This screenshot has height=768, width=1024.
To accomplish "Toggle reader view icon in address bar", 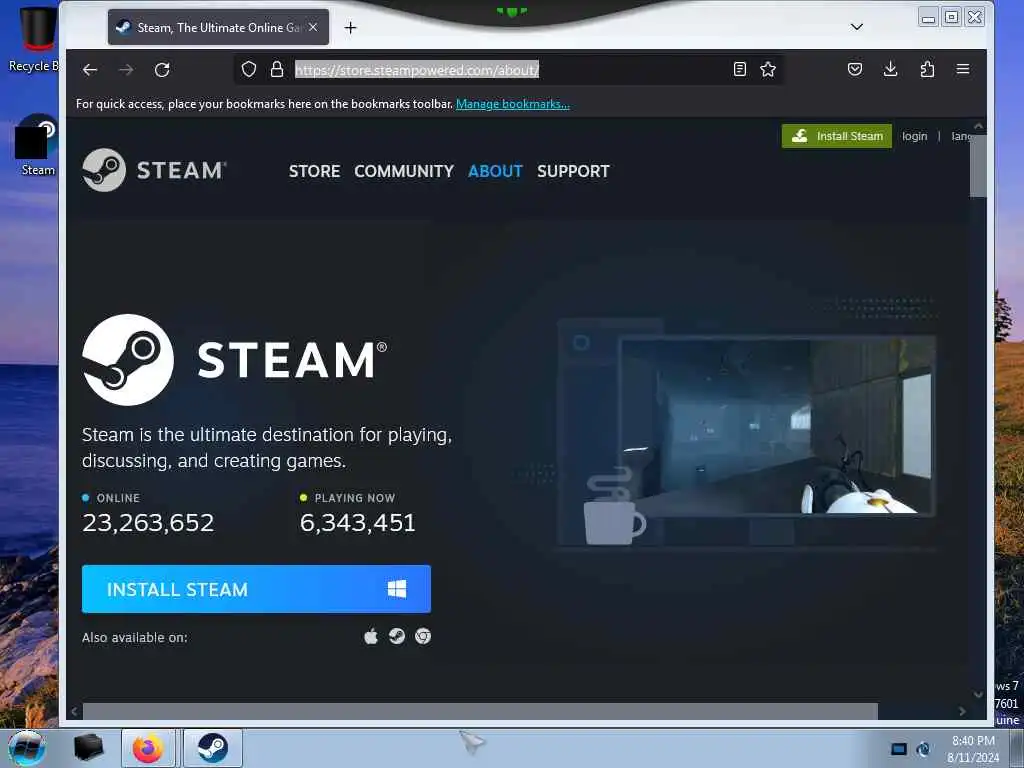I will coord(739,69).
